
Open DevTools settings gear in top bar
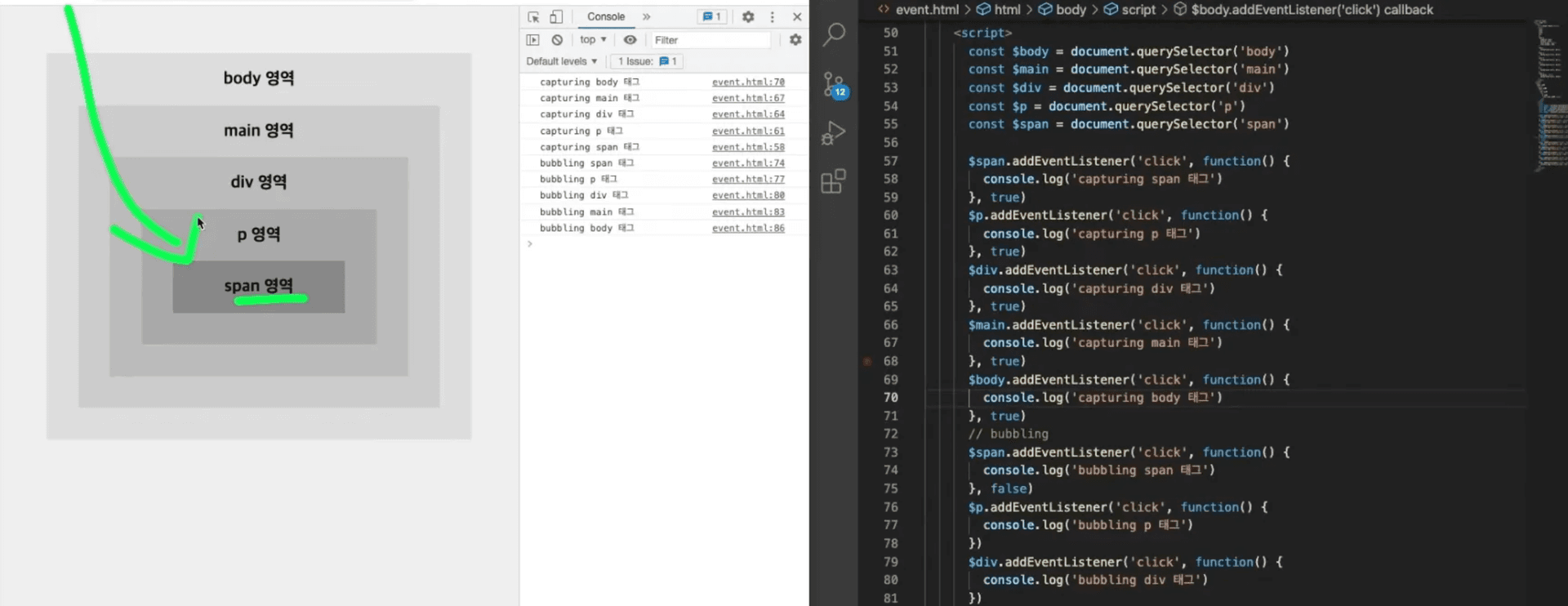pos(748,17)
